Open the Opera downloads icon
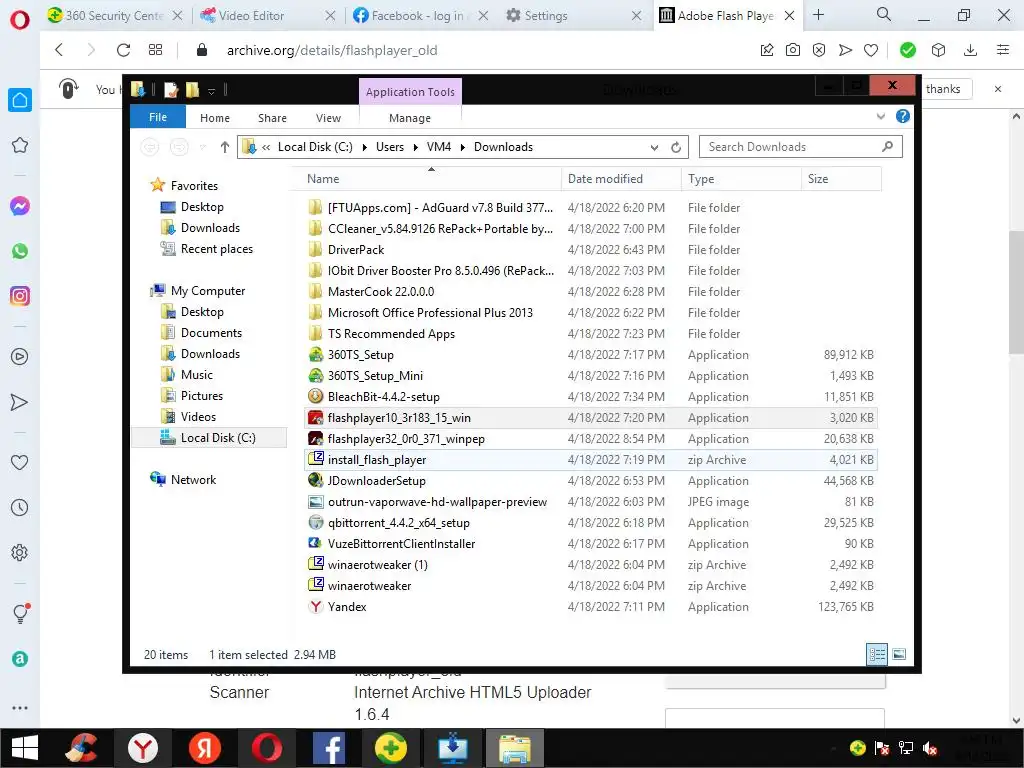This screenshot has width=1024, height=768. 970,50
